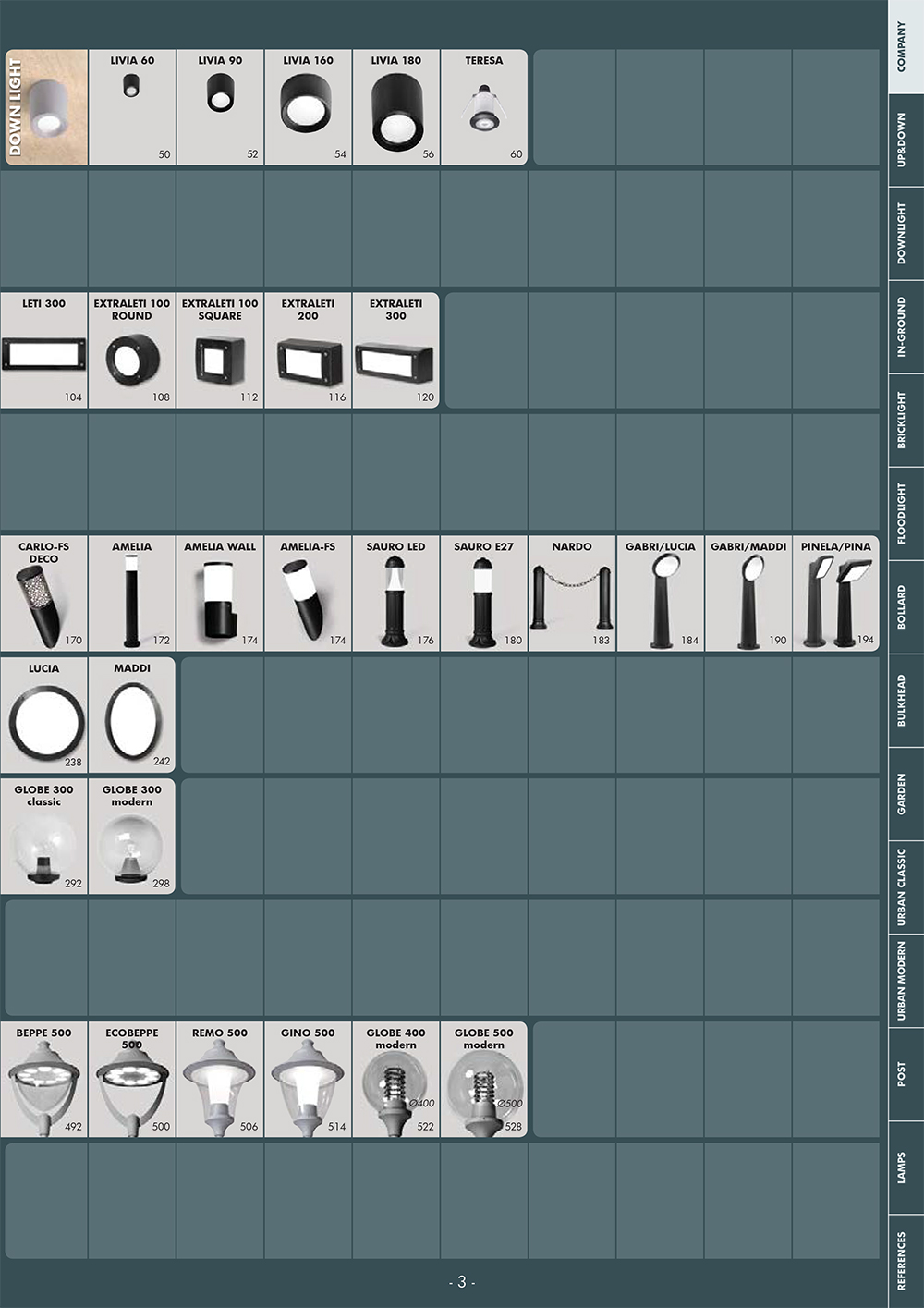Image resolution: width=924 pixels, height=1308 pixels.
Task: Open the AMELIA bollard tile
Action: click(132, 593)
